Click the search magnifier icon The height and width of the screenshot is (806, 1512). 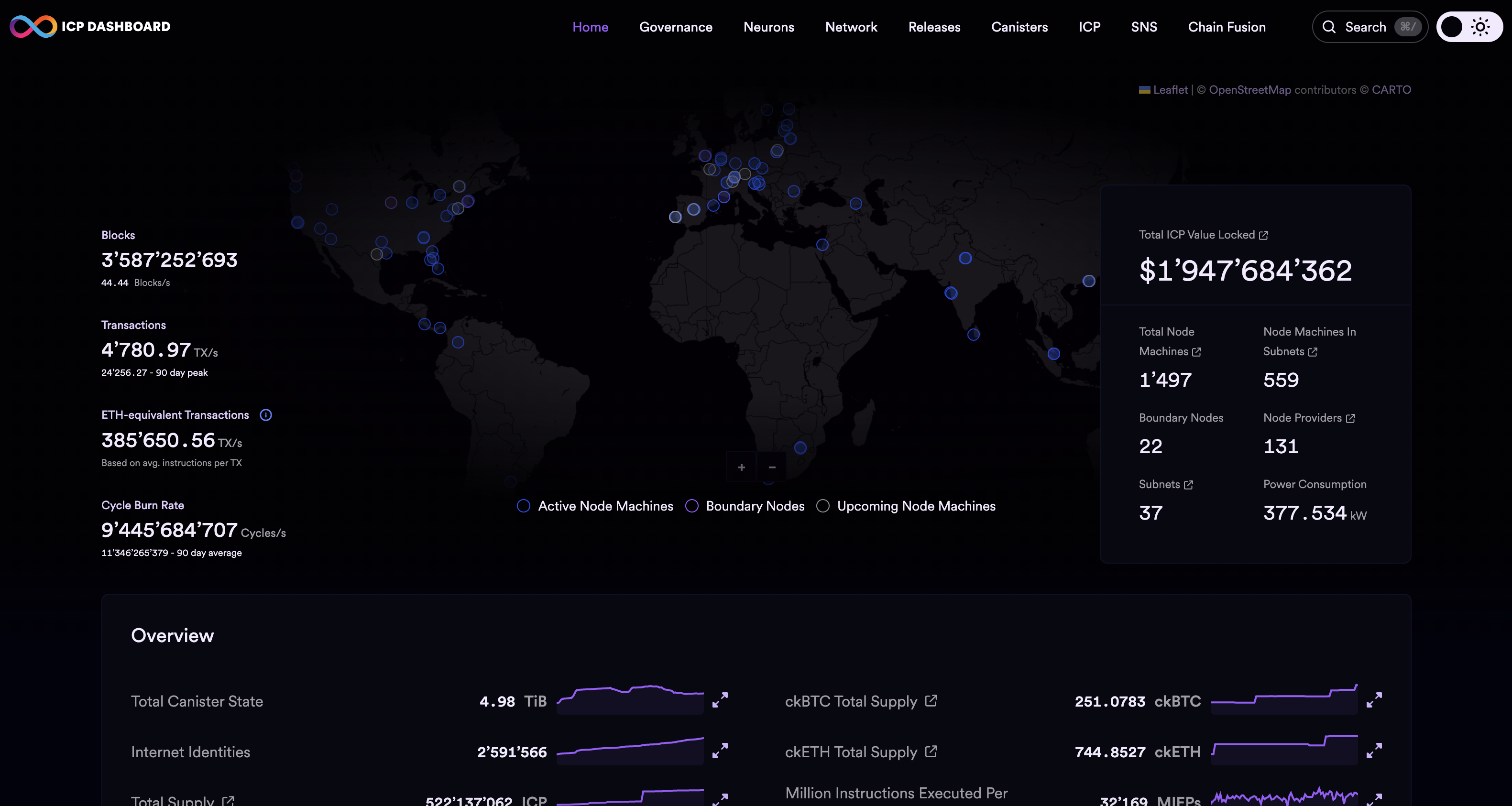(1329, 27)
